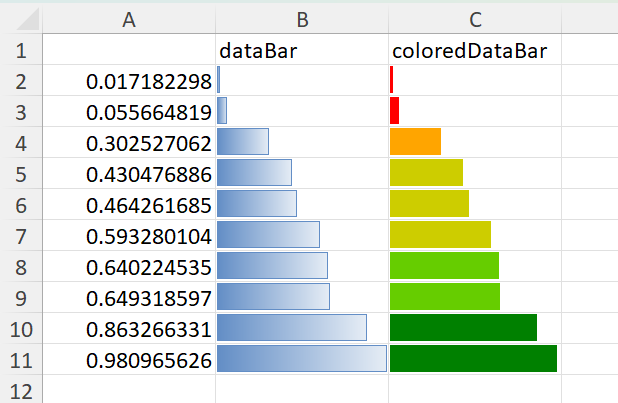Select row 4 header
This screenshot has width=618, height=403.
click(21, 142)
